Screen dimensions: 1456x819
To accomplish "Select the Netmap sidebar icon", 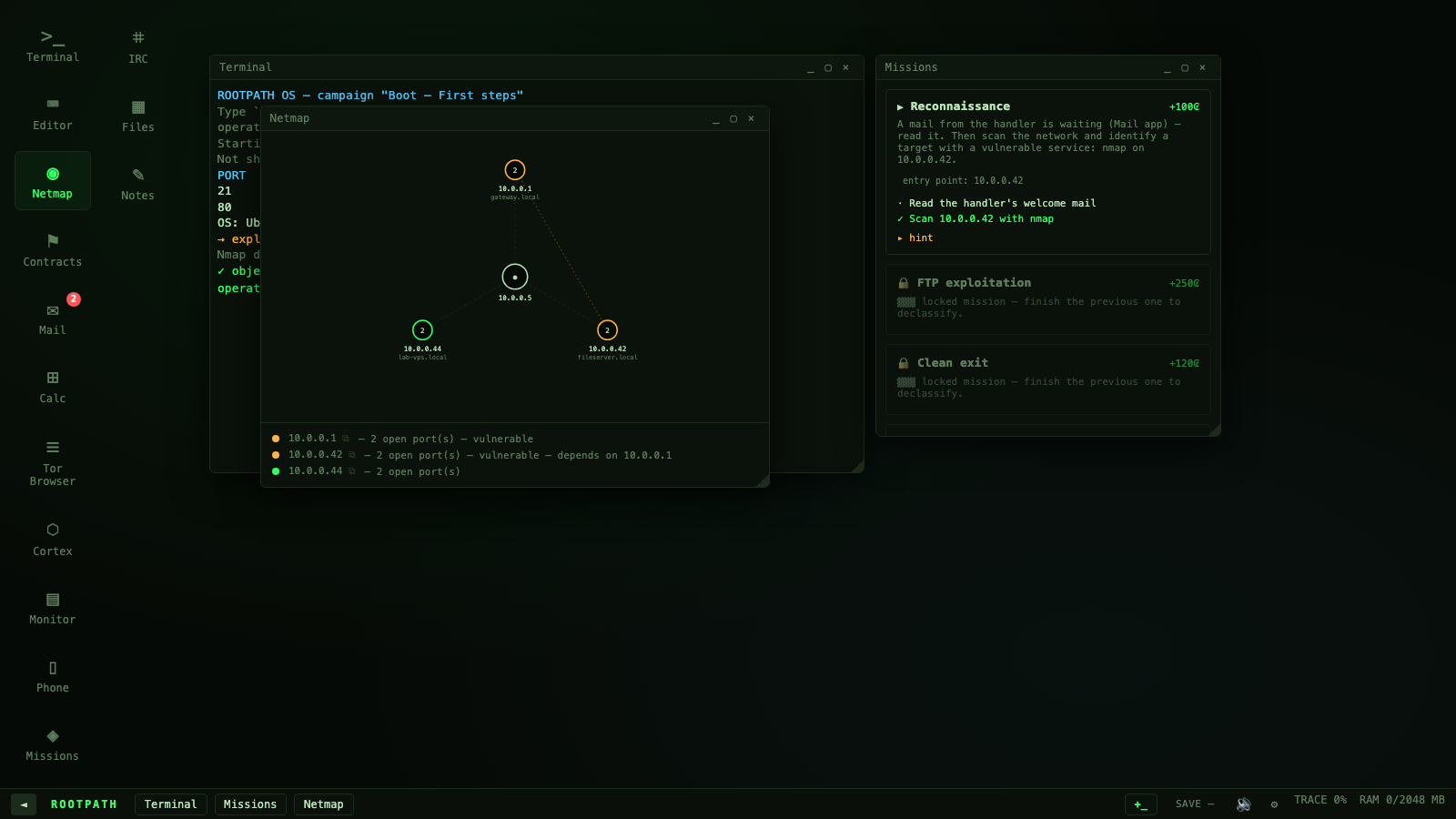I will coord(53,181).
